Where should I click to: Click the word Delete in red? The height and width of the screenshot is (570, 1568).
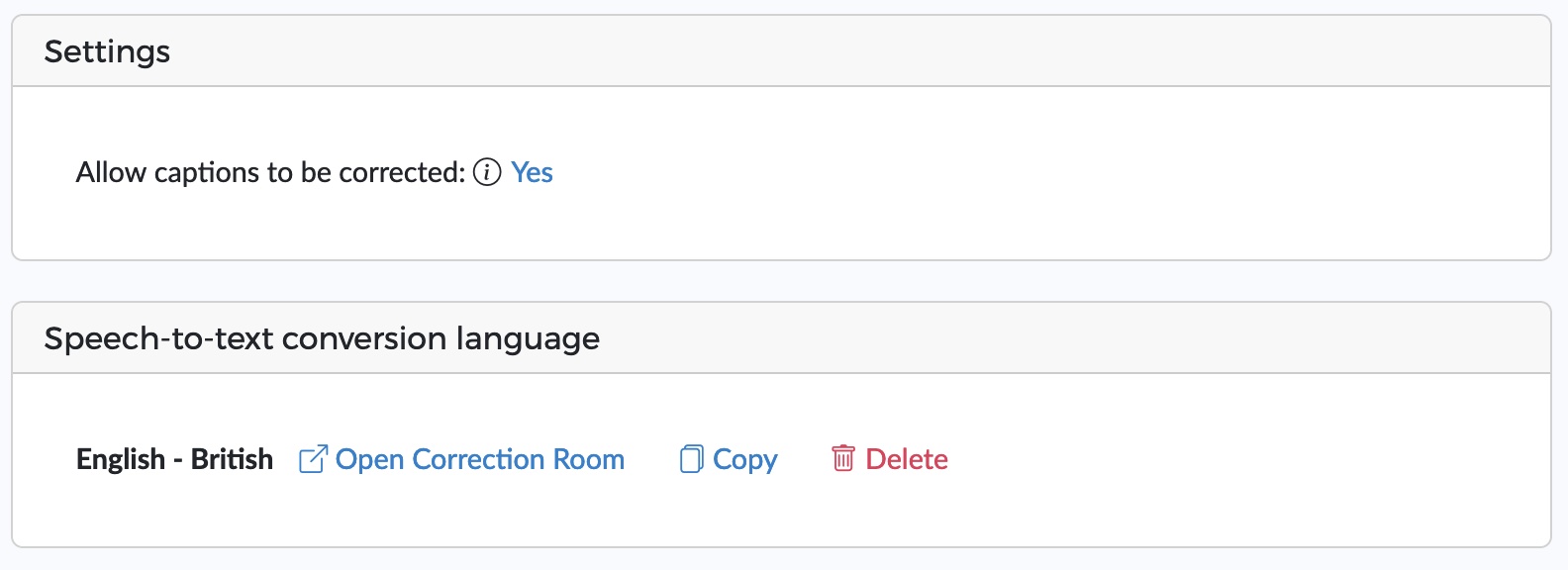(907, 459)
